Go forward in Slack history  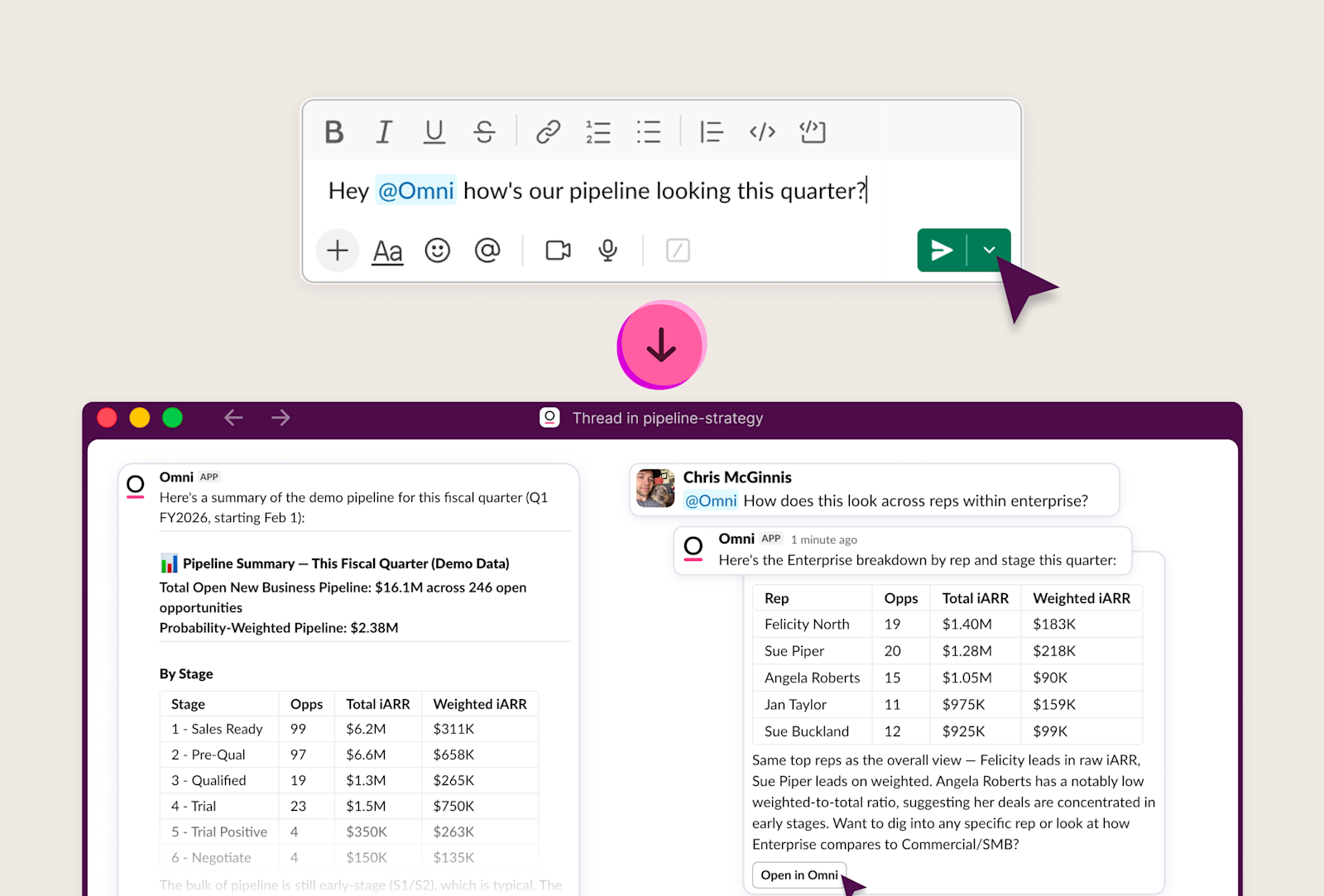[x=281, y=418]
